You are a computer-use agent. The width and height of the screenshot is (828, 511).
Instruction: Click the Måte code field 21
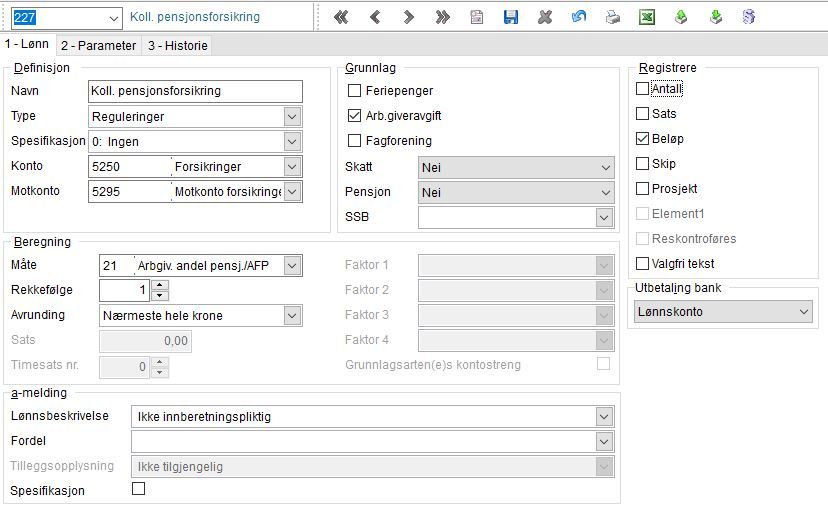point(116,266)
